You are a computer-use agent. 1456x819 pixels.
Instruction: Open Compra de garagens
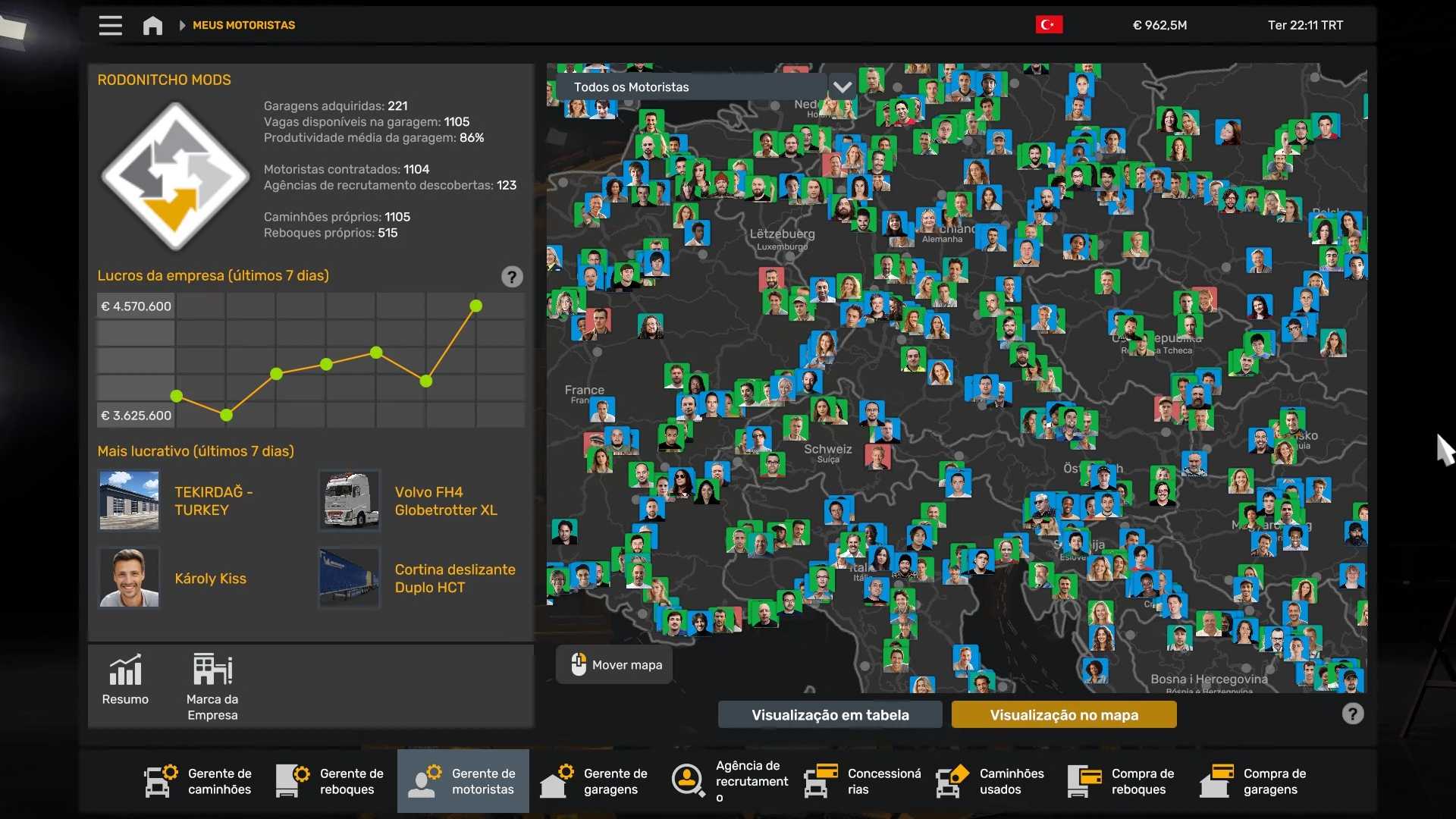(1254, 781)
